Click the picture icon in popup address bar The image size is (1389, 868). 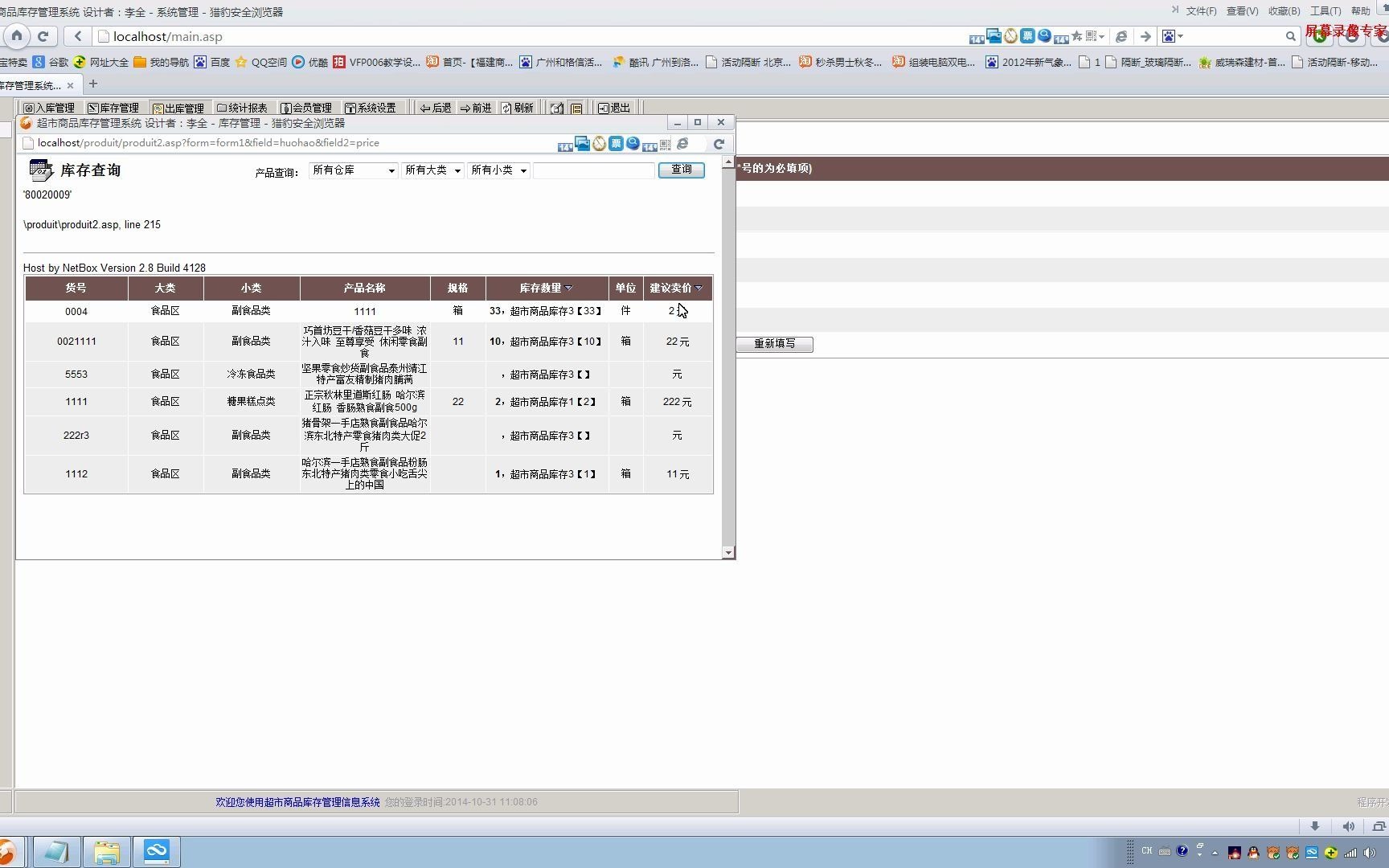click(582, 143)
